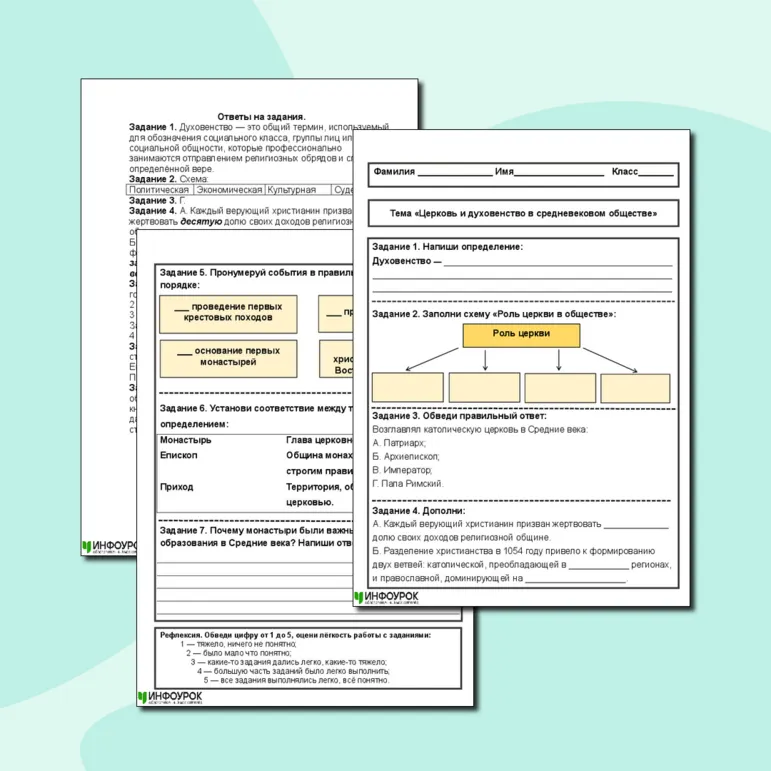The image size is (771, 771).
Task: Click 'Политическая' cell in answers table
Action: (x=159, y=190)
